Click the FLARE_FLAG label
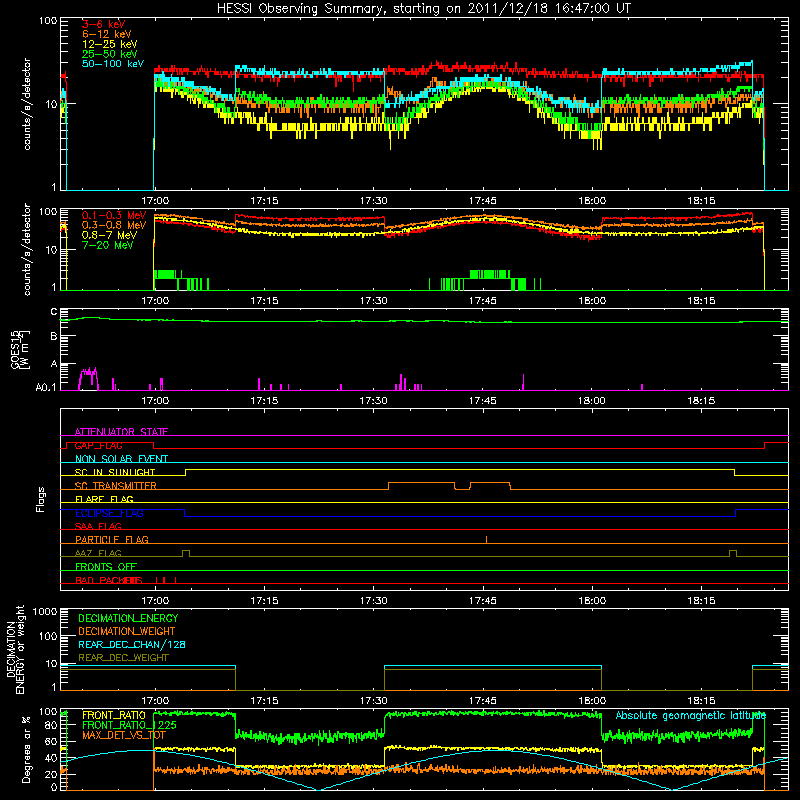The width and height of the screenshot is (800, 800). coord(104,499)
